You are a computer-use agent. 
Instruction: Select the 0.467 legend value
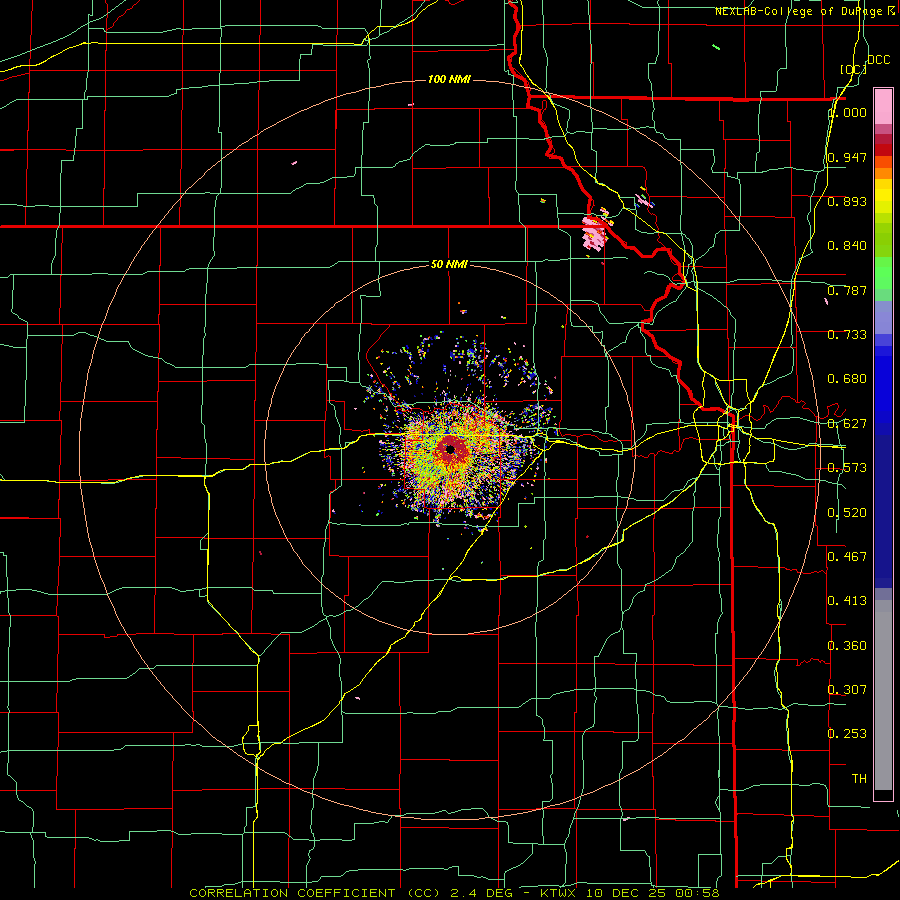click(x=847, y=557)
